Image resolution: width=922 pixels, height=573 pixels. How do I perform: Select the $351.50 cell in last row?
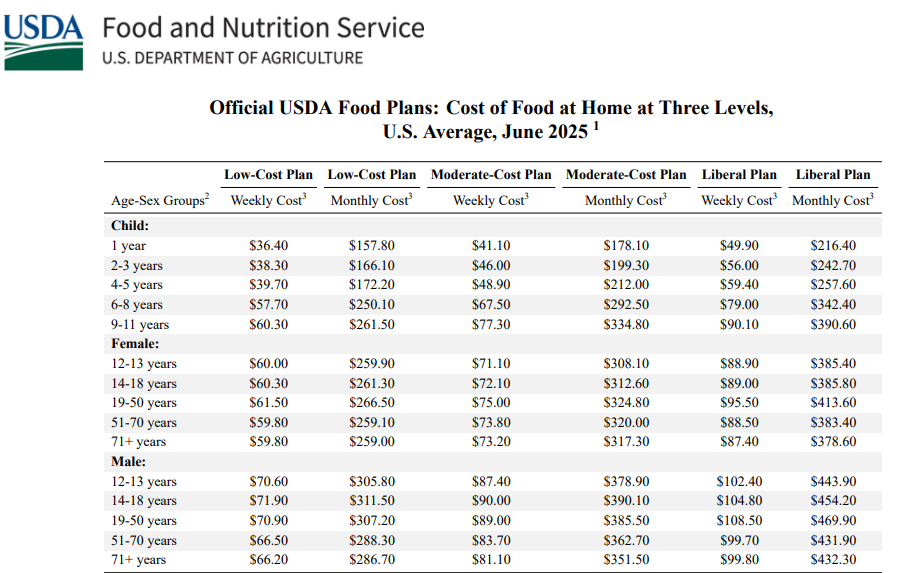coord(626,560)
